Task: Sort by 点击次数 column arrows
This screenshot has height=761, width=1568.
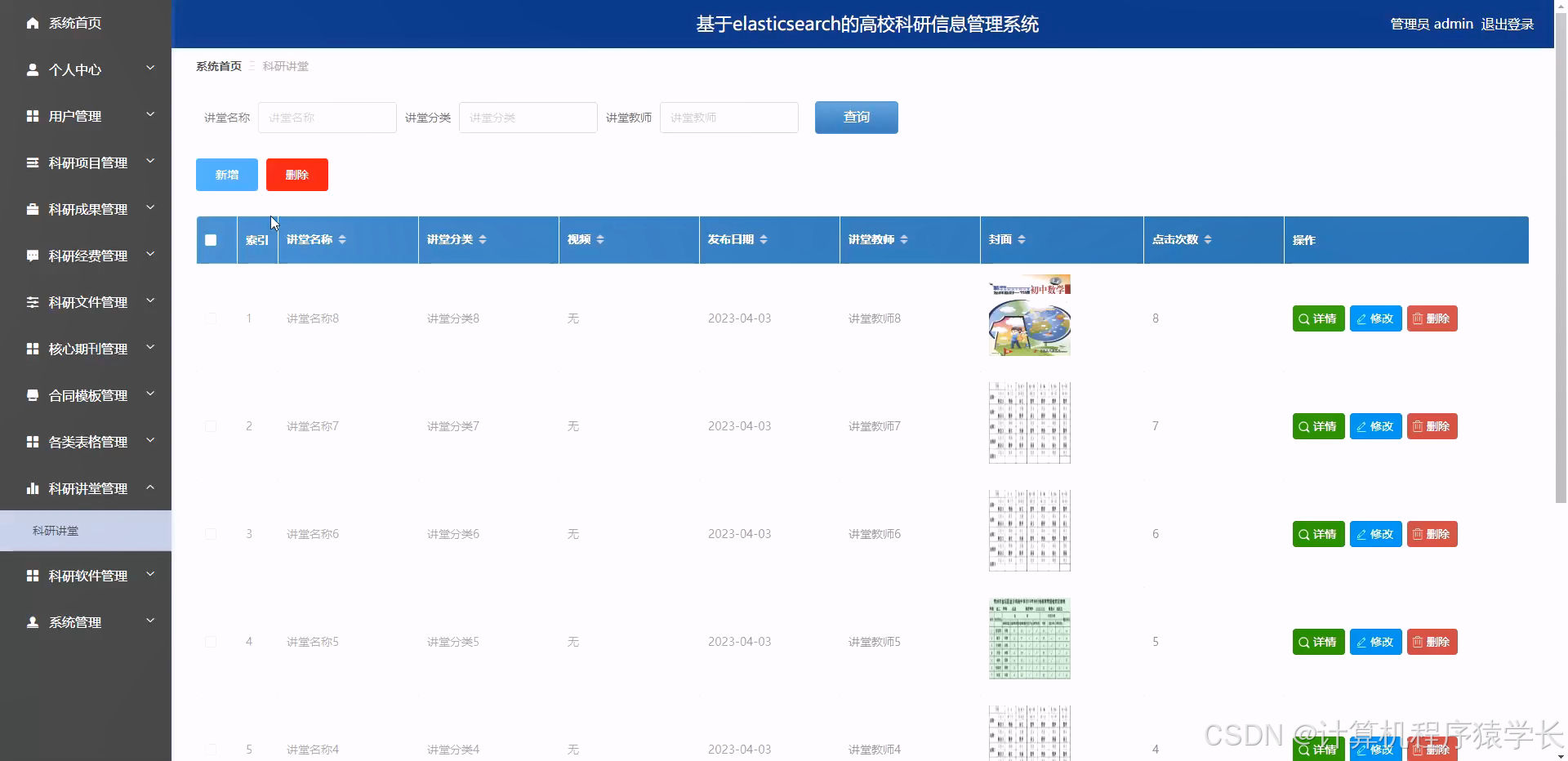Action: click(1208, 239)
